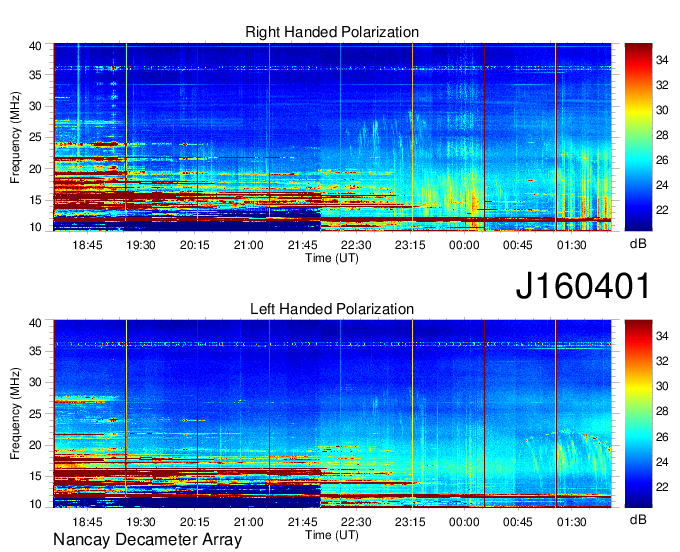Screen dimensions: 680x552
Task: Click the 28 dB tick on lower color bar
Action: click(x=662, y=412)
